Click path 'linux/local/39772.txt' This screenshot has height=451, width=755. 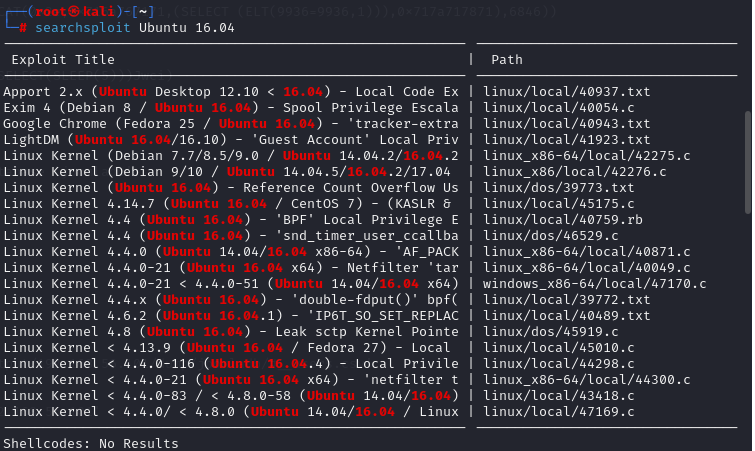click(x=567, y=299)
